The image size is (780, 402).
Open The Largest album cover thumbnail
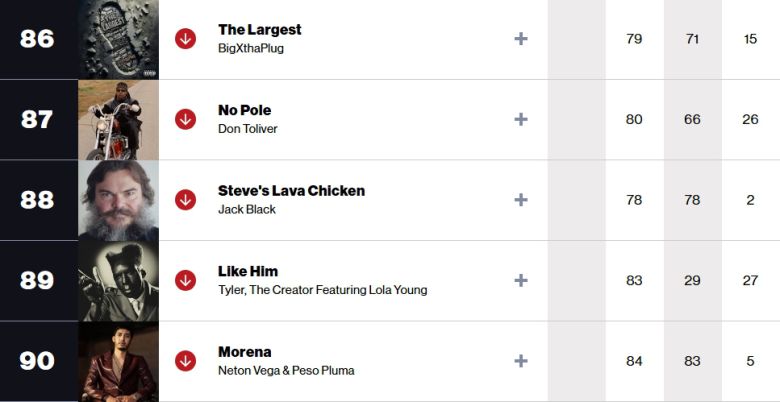point(118,39)
